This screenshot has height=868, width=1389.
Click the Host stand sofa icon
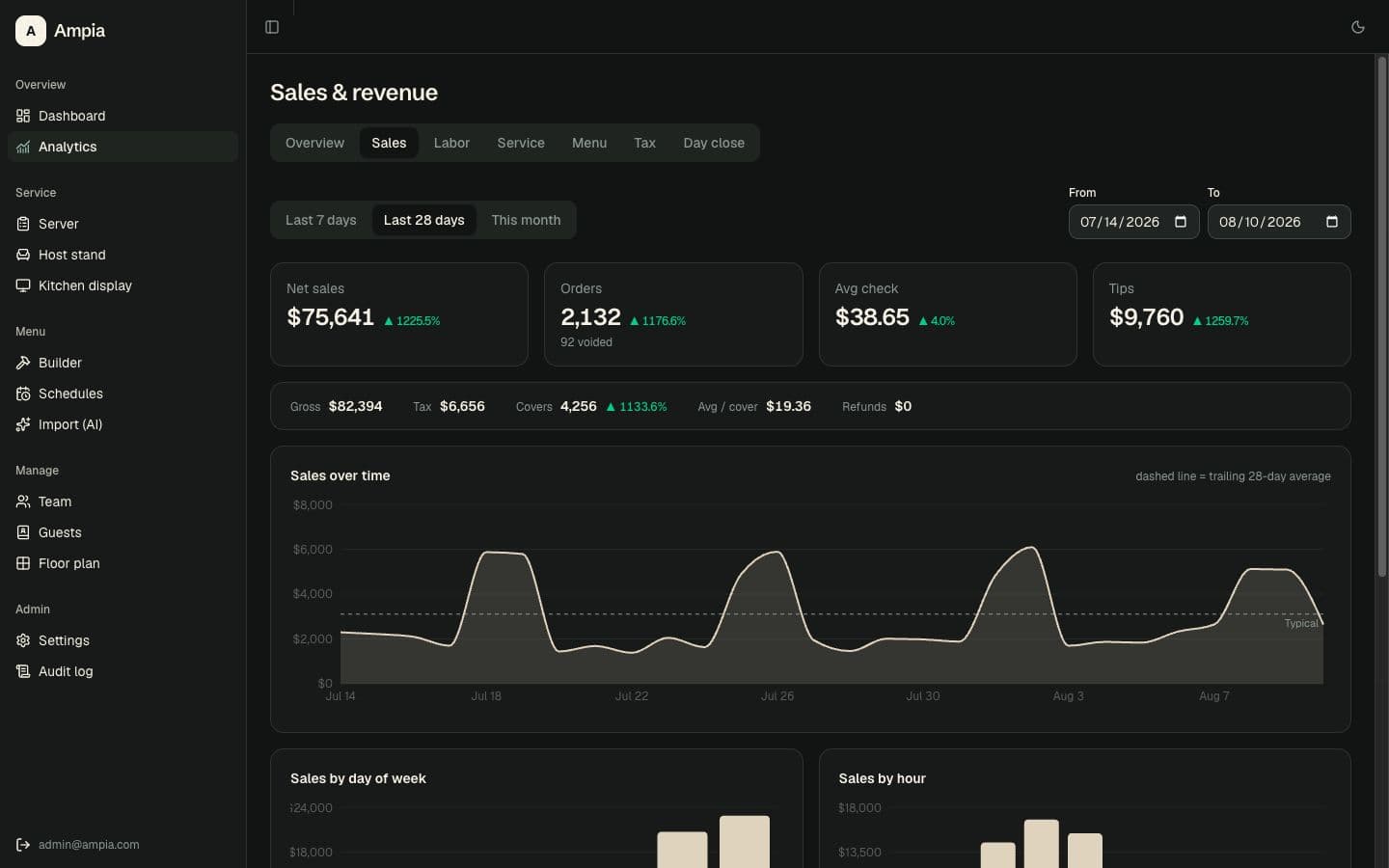23,255
